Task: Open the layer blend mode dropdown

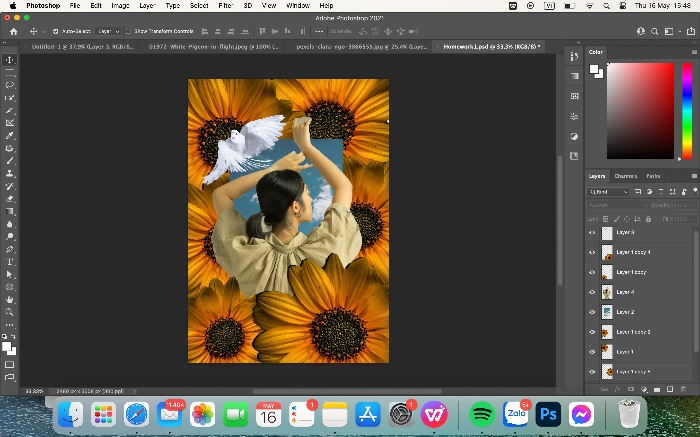Action: pos(617,205)
